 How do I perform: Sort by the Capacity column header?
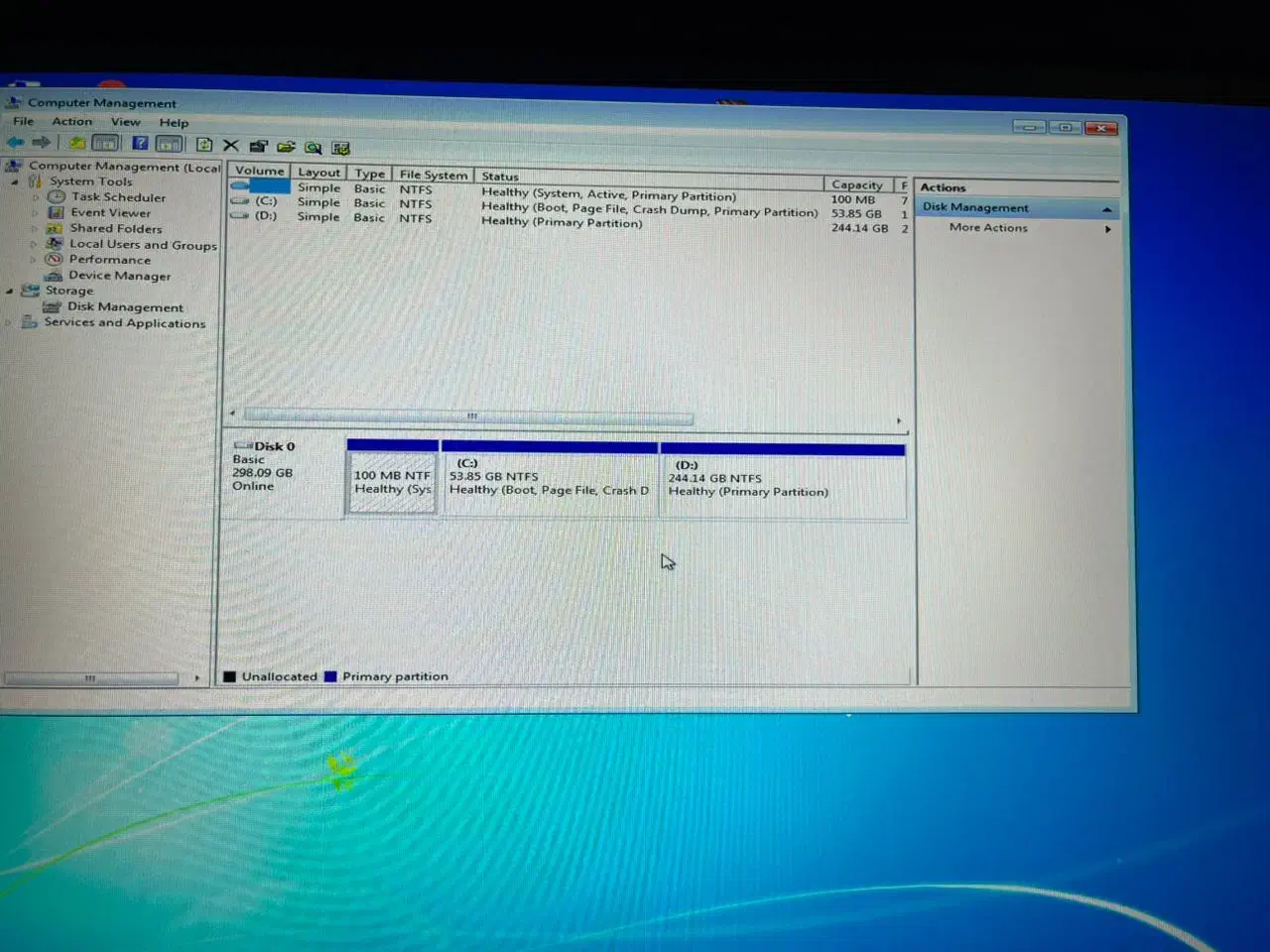(856, 185)
